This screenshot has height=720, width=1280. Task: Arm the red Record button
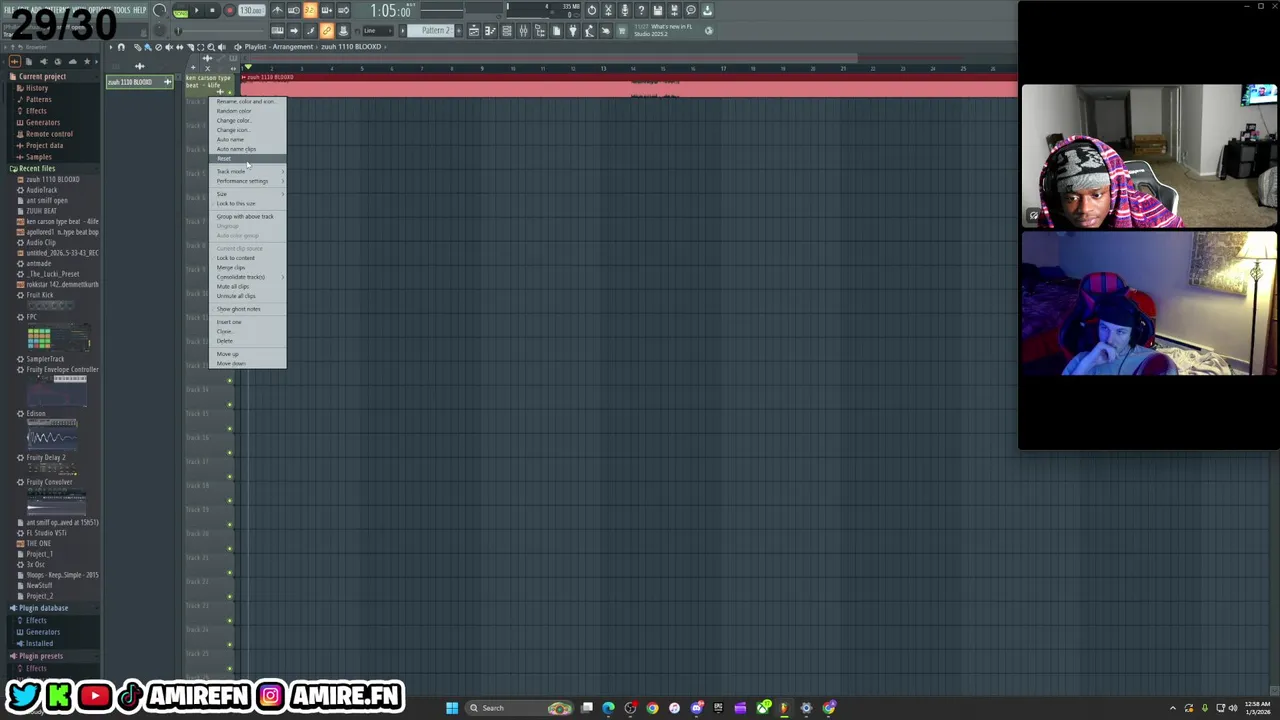(229, 11)
